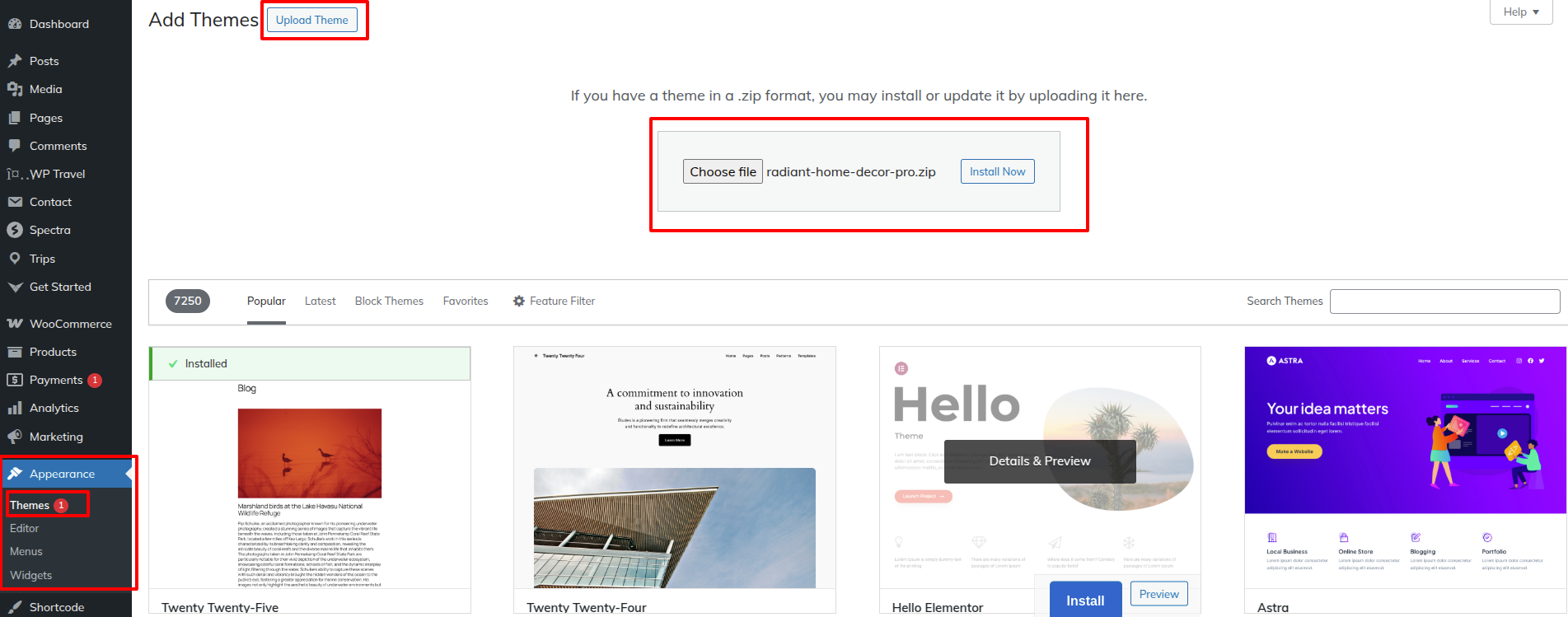The width and height of the screenshot is (1568, 617).
Task: Open the Dashboard menu label
Action: tap(59, 24)
